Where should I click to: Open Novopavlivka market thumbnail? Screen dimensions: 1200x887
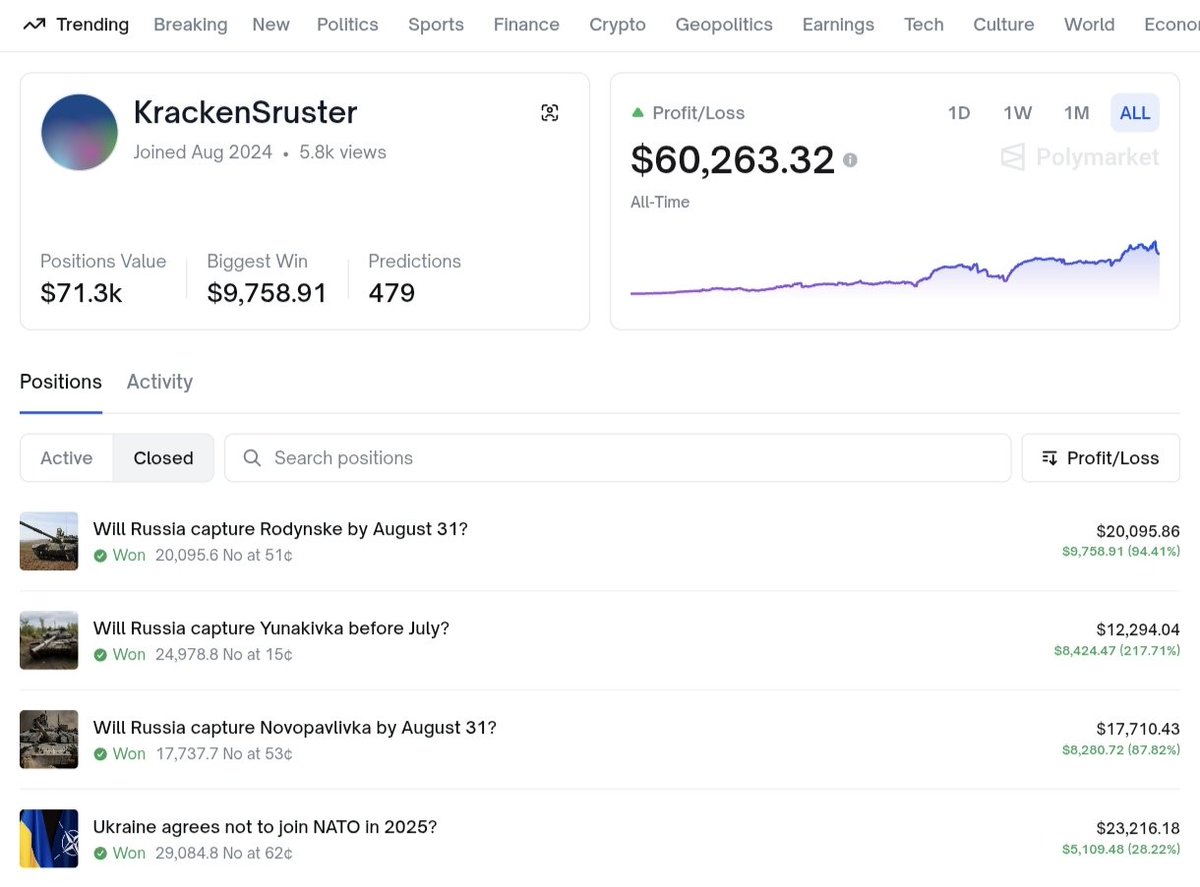point(49,739)
